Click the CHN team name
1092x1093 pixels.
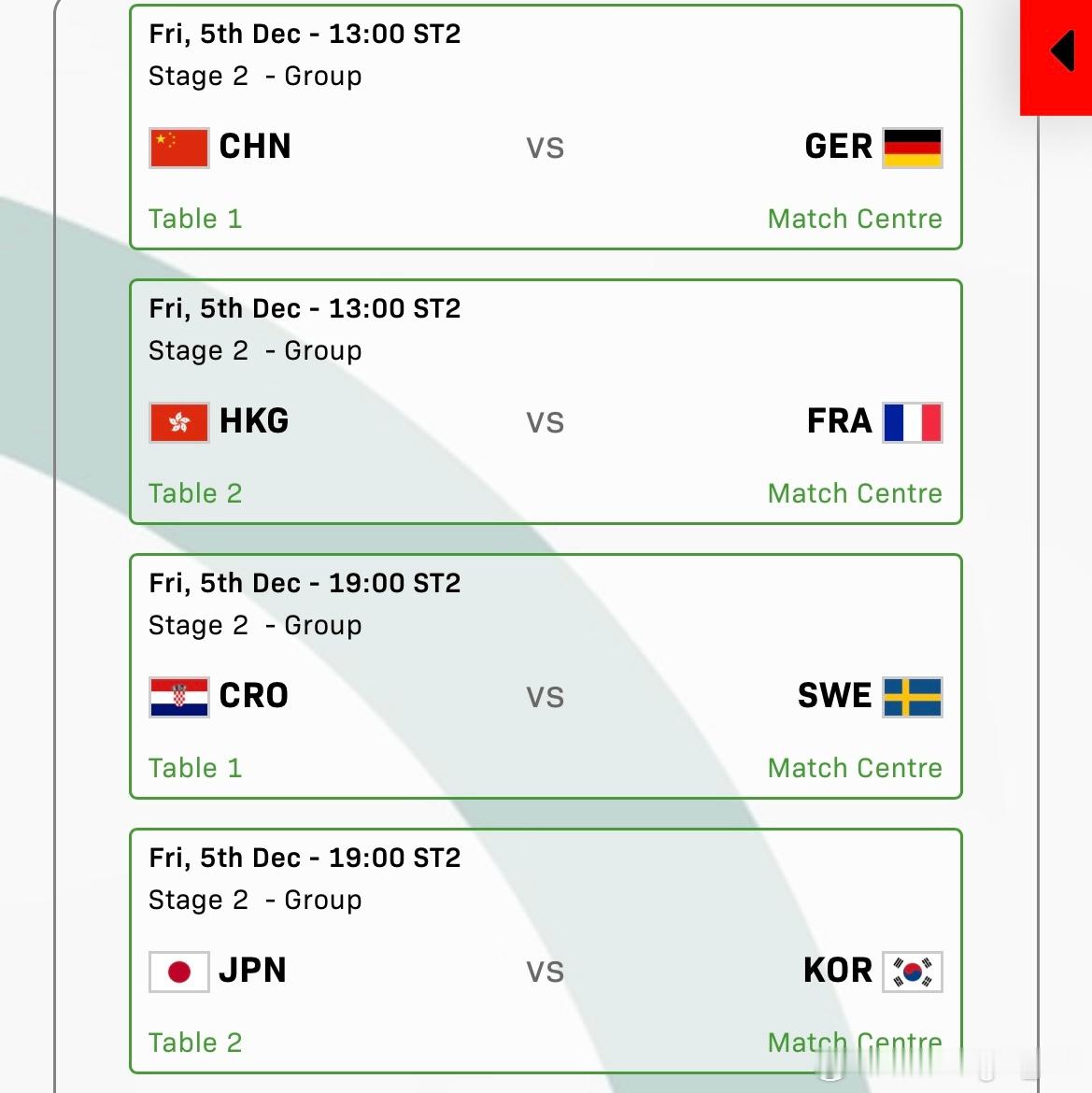(x=254, y=147)
